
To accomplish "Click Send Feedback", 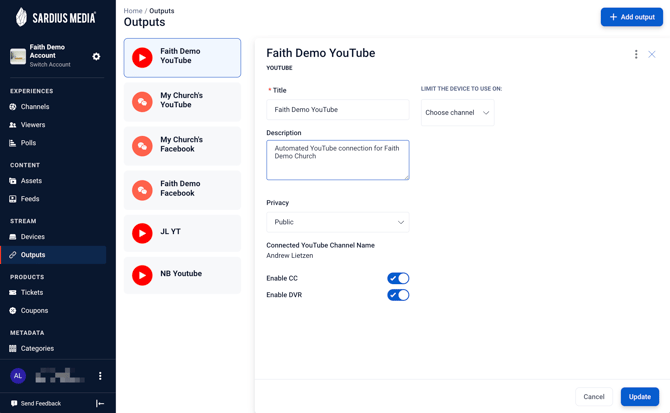I will point(36,403).
